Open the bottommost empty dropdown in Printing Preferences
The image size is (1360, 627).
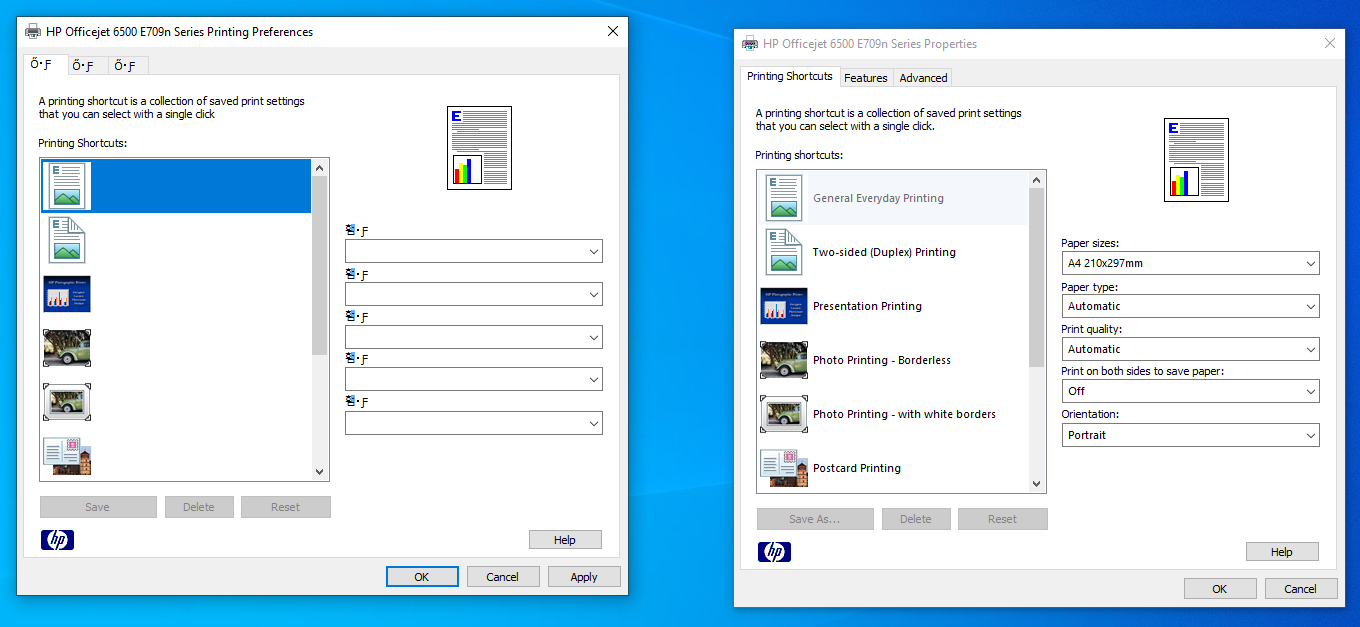(474, 423)
